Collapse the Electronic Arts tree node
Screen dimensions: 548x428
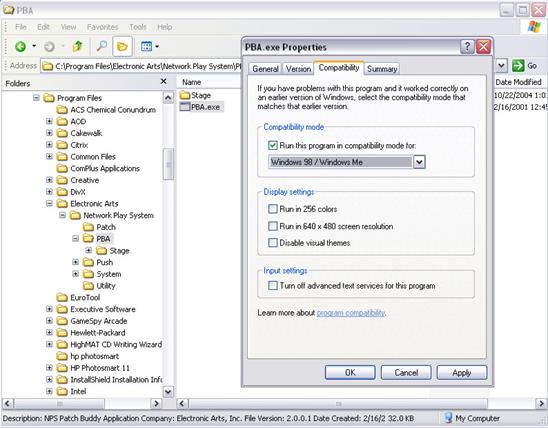click(49, 203)
